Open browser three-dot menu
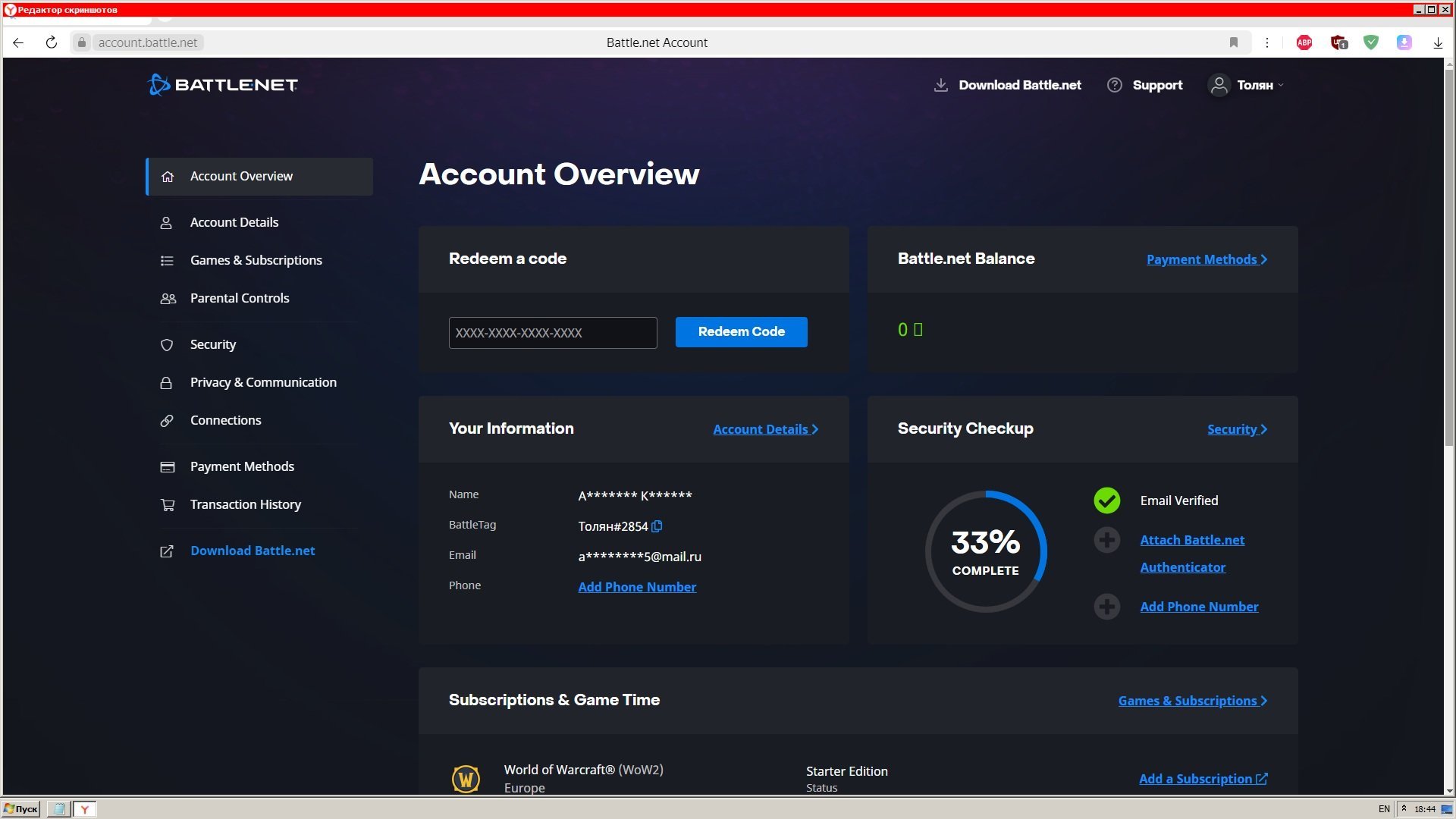This screenshot has height=819, width=1456. tap(1266, 42)
